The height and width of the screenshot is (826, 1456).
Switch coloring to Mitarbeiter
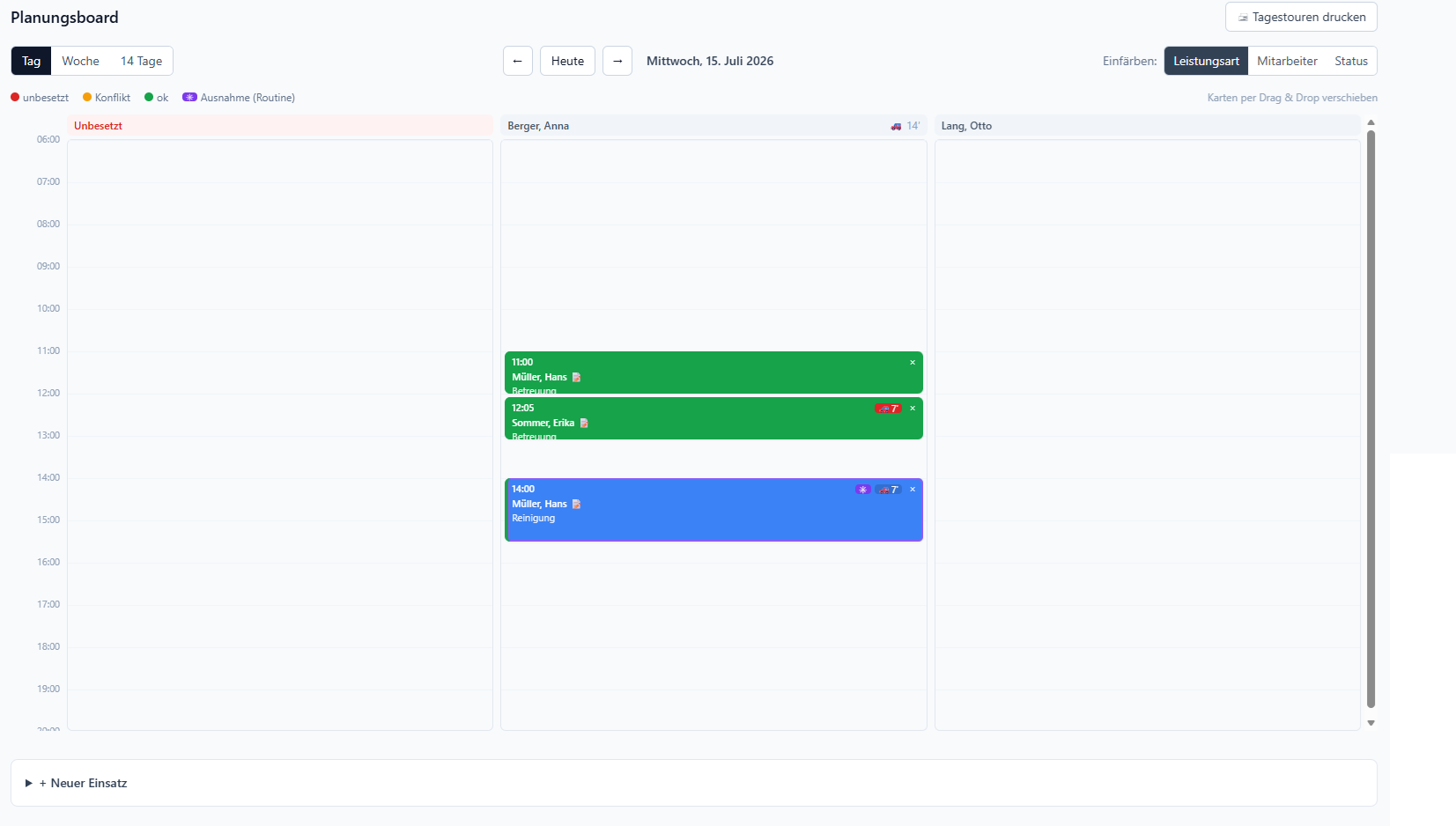tap(1287, 61)
